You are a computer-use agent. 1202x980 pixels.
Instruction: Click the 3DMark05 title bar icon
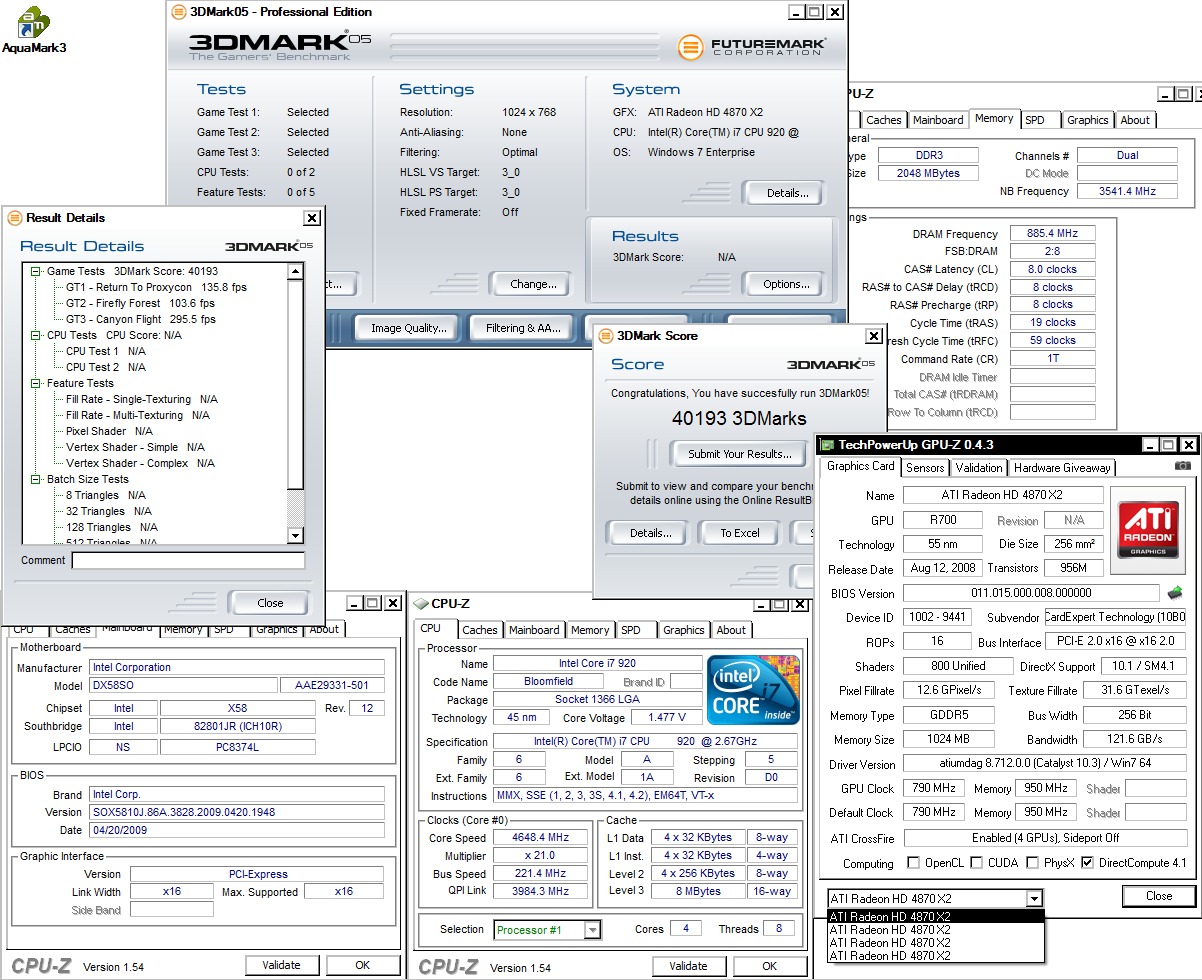(x=179, y=12)
